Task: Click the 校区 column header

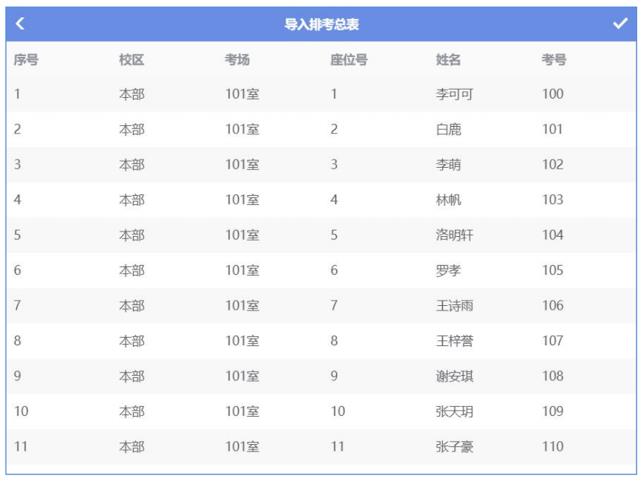Action: (131, 60)
